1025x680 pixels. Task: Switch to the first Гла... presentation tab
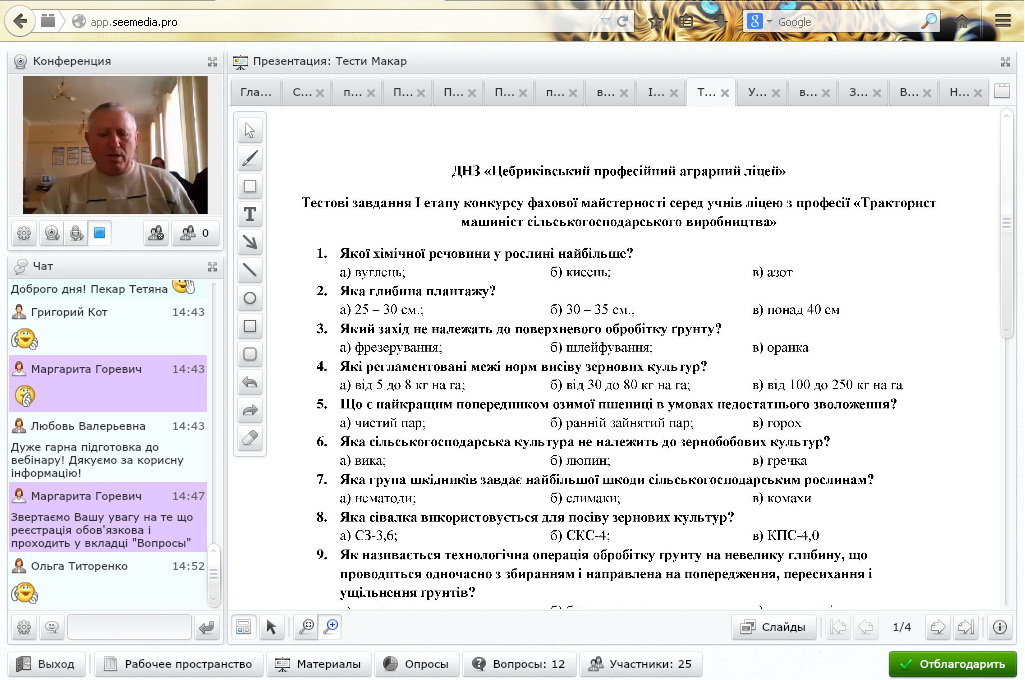point(255,93)
